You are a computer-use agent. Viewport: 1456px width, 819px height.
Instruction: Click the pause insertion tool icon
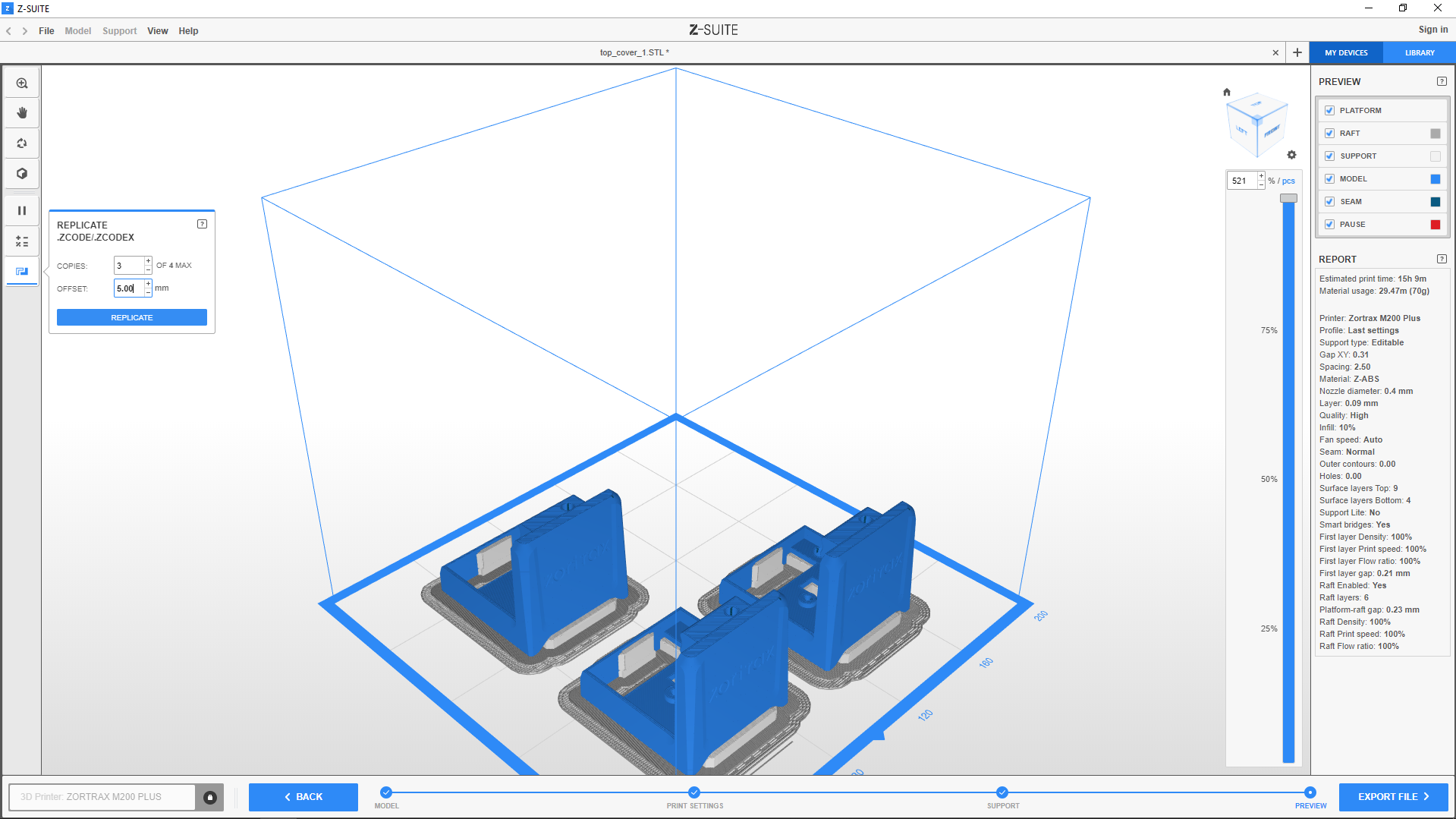[x=22, y=211]
